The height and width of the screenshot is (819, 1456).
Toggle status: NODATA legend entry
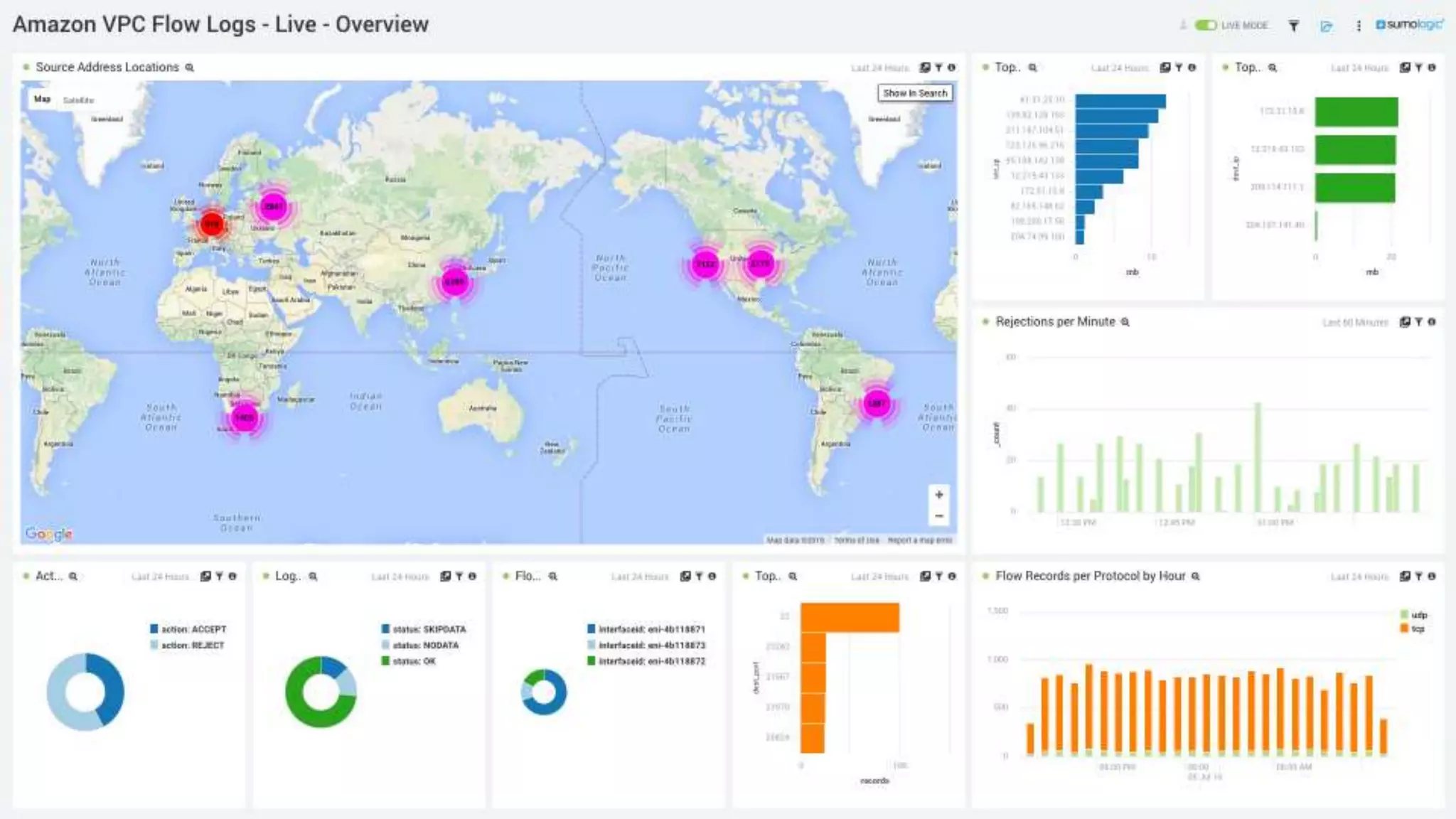click(425, 646)
